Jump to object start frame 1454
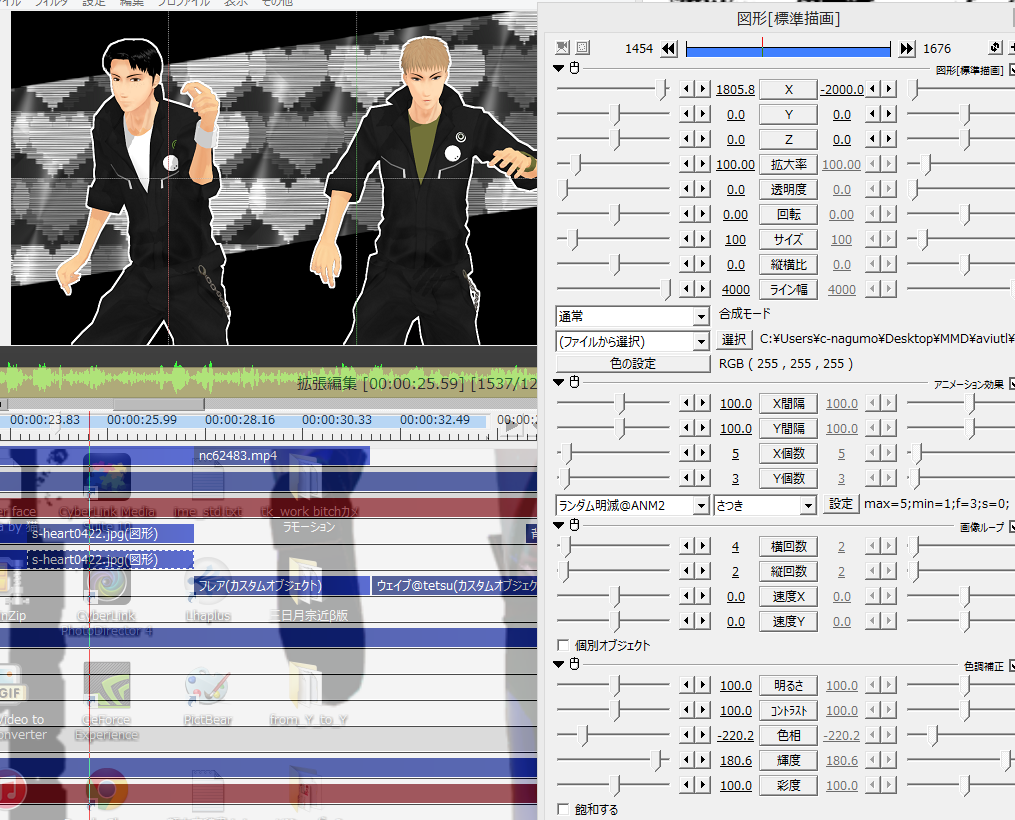The height and width of the screenshot is (820, 1015). coord(669,49)
